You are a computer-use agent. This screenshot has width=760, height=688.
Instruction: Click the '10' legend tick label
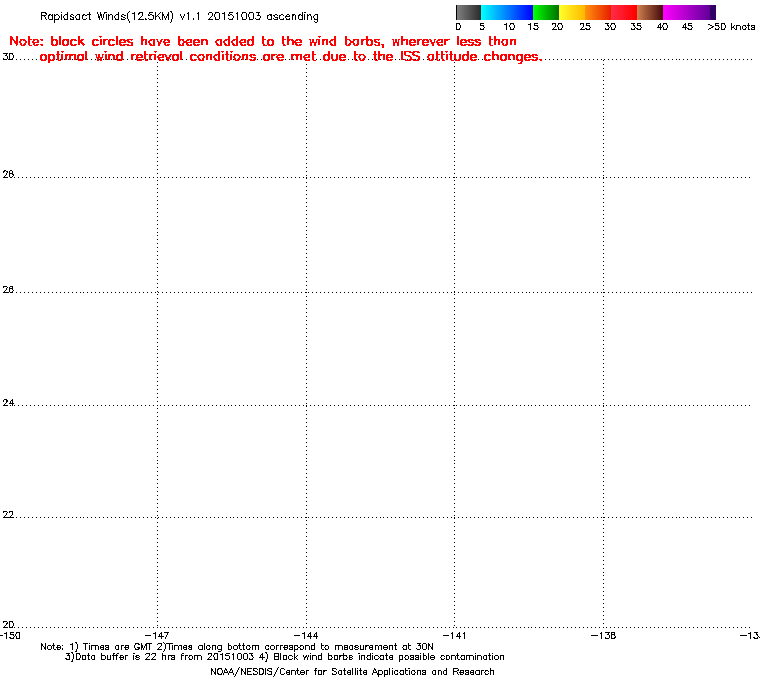coord(509,27)
